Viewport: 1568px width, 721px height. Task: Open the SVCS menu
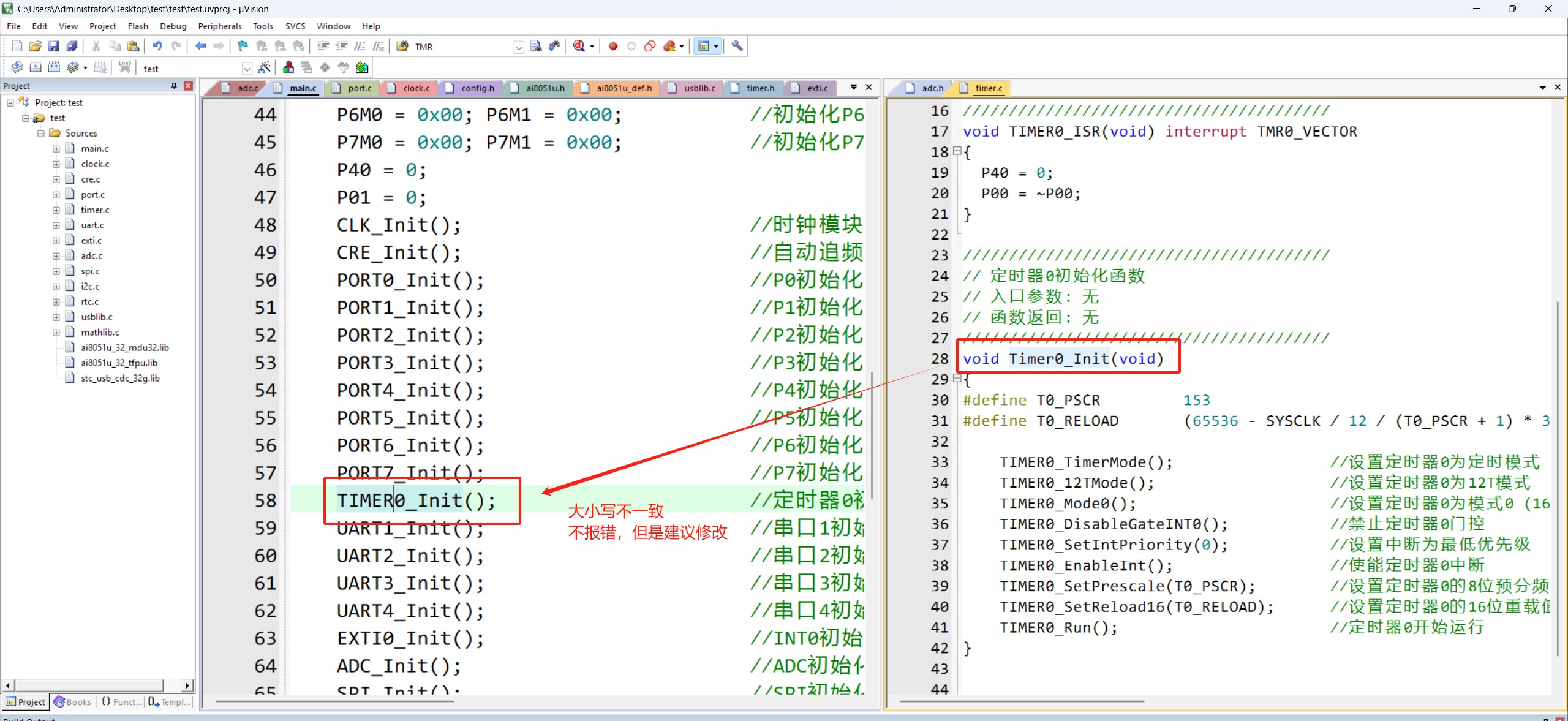(295, 26)
